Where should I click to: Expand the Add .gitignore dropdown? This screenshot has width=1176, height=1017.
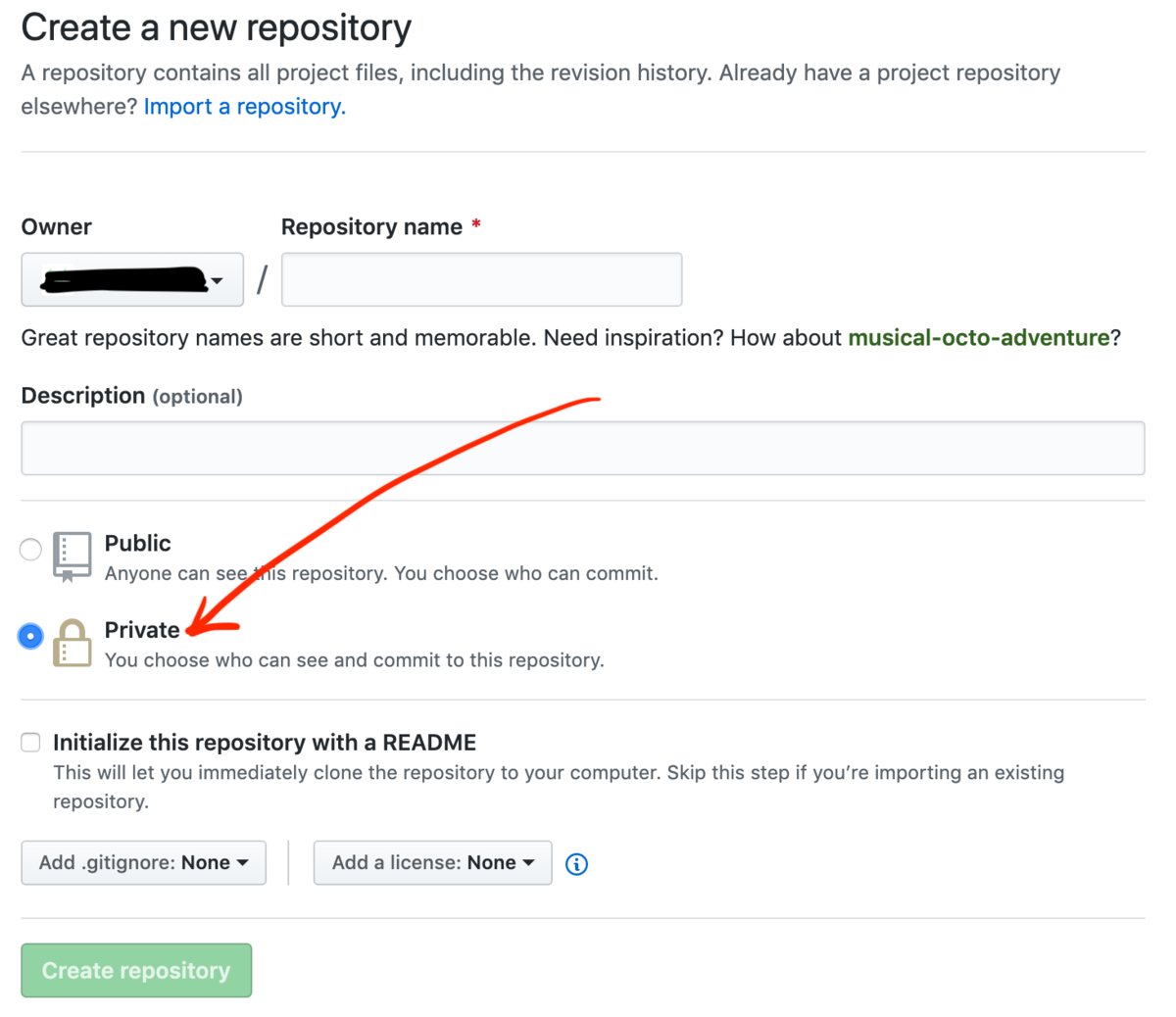tap(143, 863)
